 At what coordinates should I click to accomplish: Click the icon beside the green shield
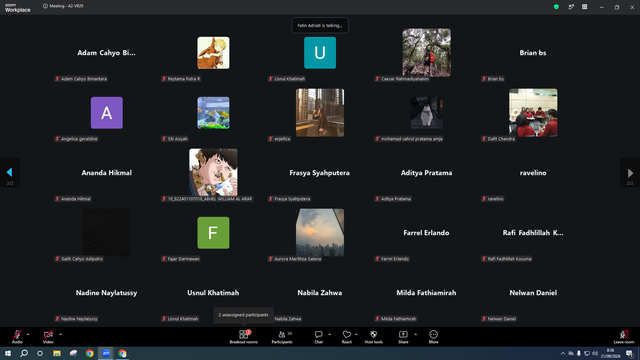(x=571, y=7)
